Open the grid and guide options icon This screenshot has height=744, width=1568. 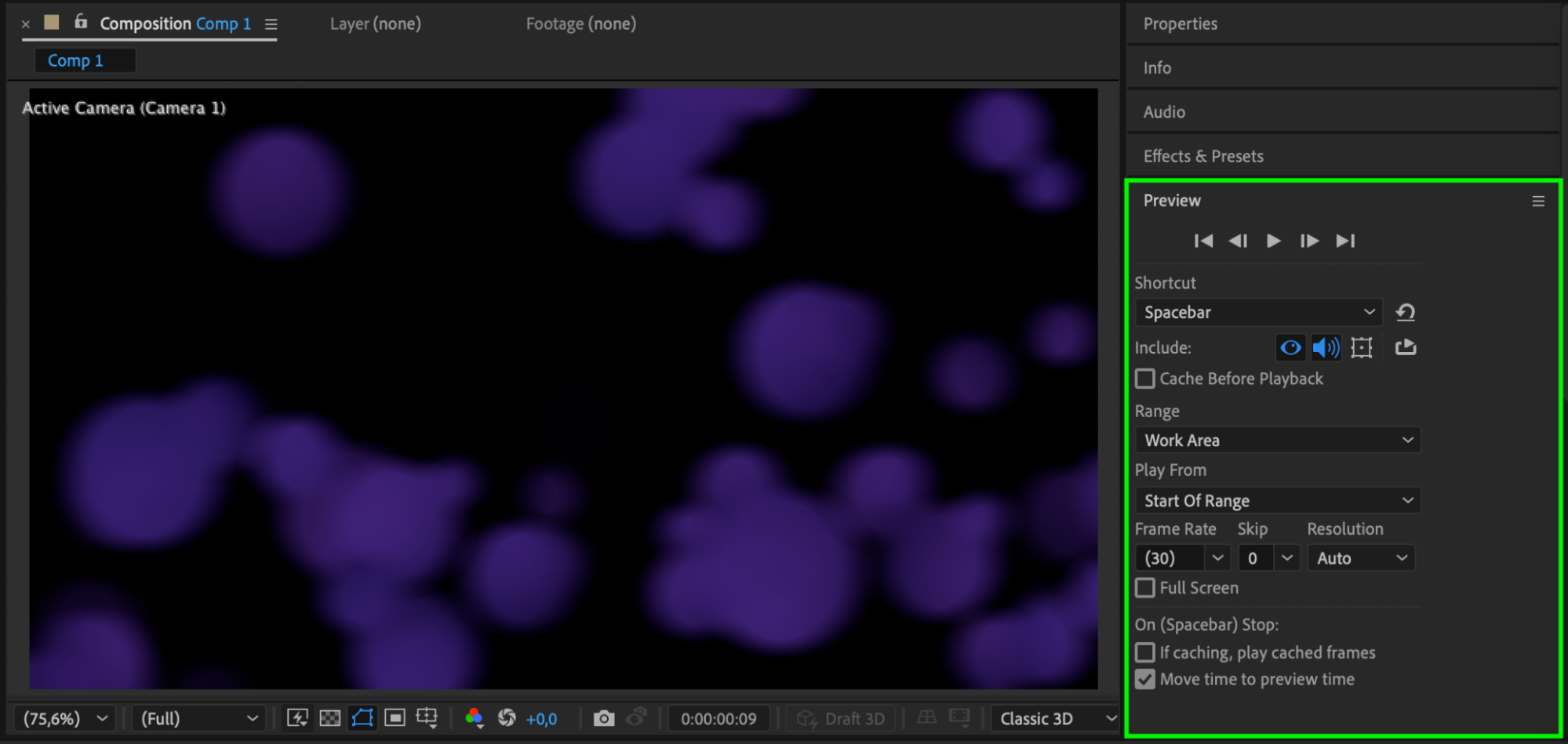pyautogui.click(x=427, y=718)
